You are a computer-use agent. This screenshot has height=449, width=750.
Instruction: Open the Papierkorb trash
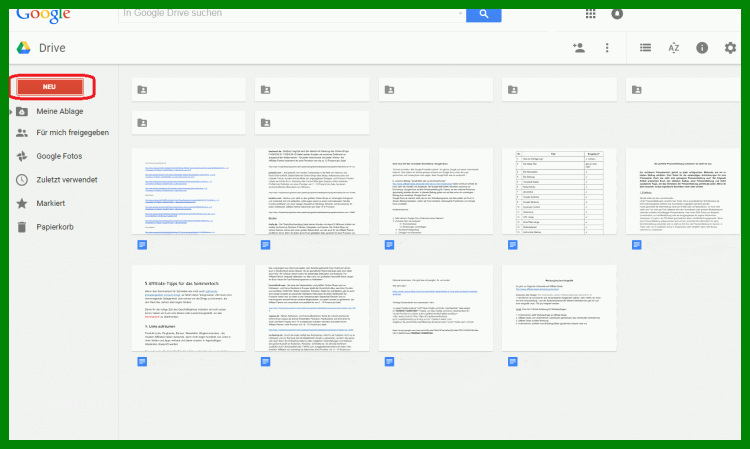[x=55, y=227]
